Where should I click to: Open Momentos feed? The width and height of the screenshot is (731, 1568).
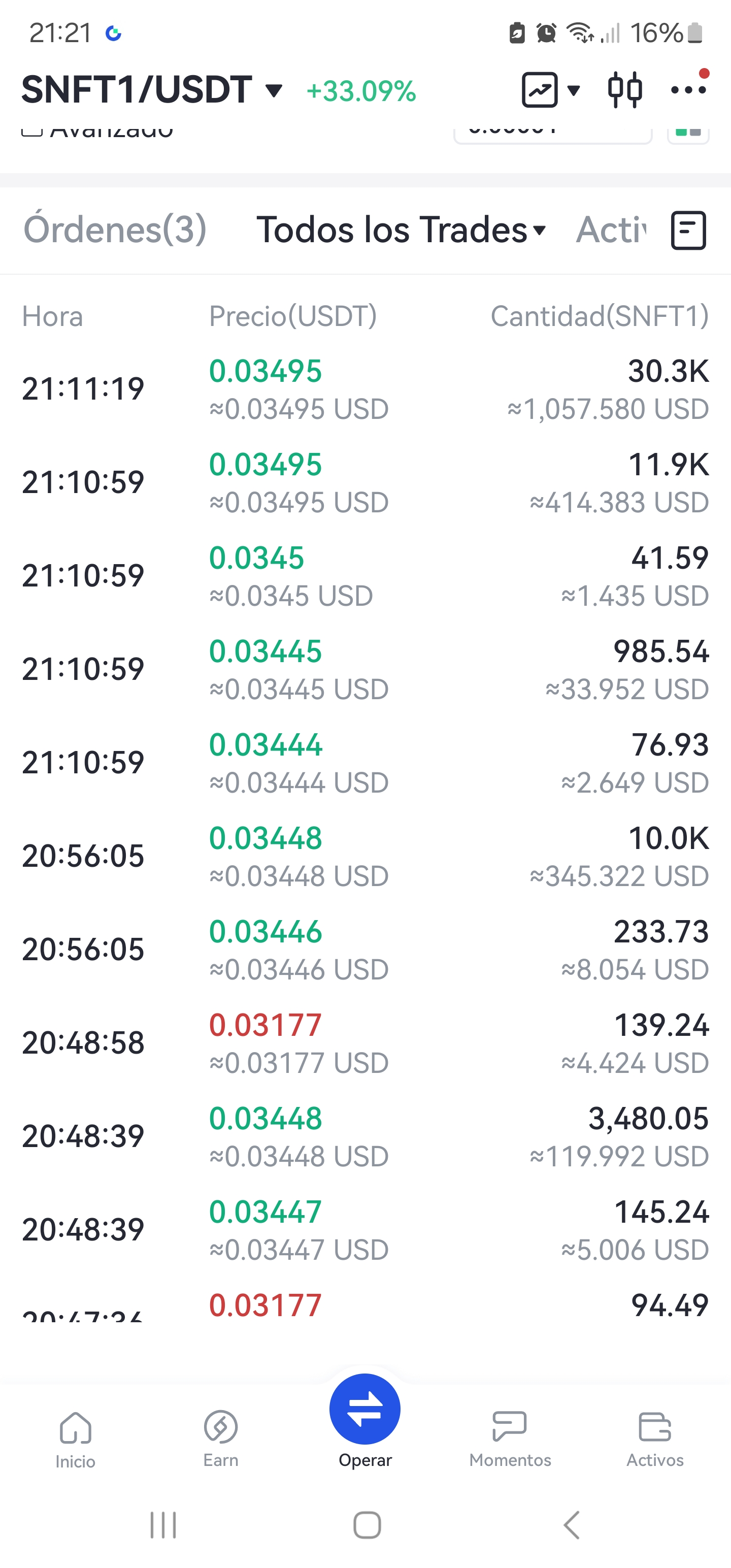pyautogui.click(x=510, y=1439)
